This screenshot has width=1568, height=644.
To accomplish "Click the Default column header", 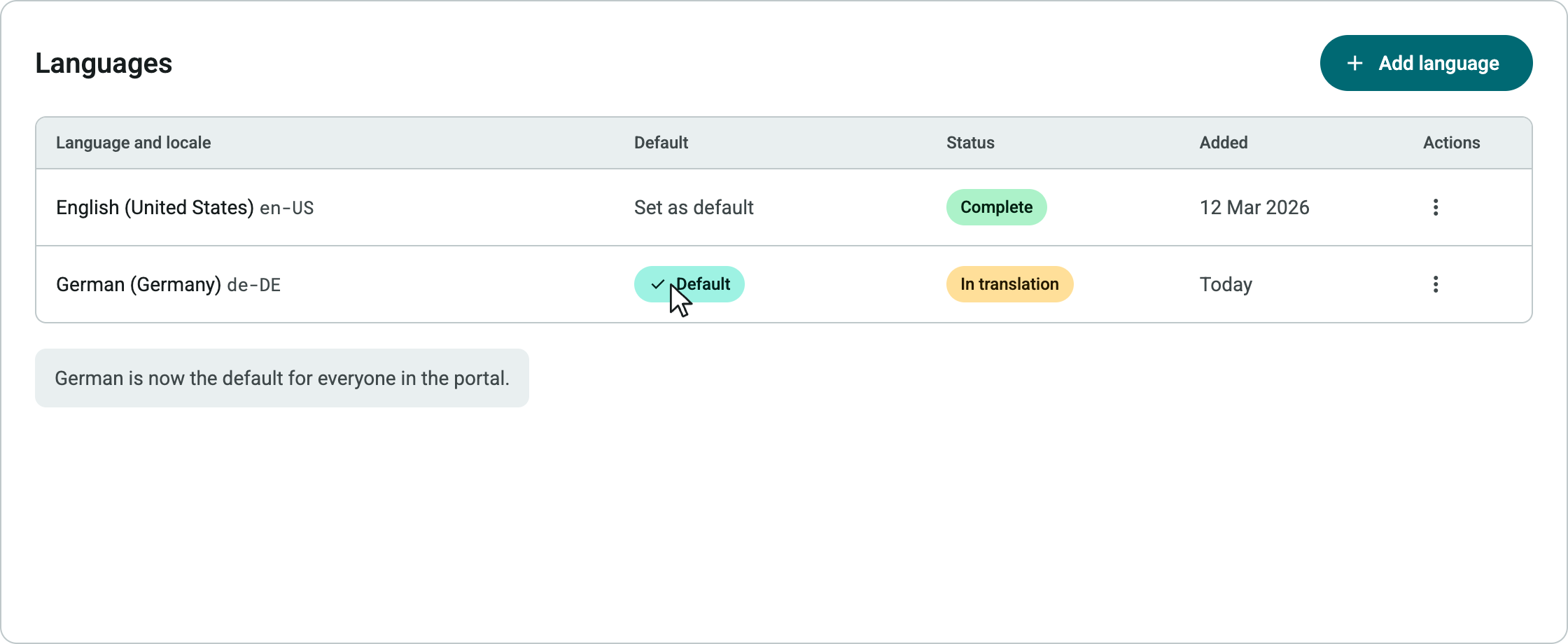I will 661,143.
